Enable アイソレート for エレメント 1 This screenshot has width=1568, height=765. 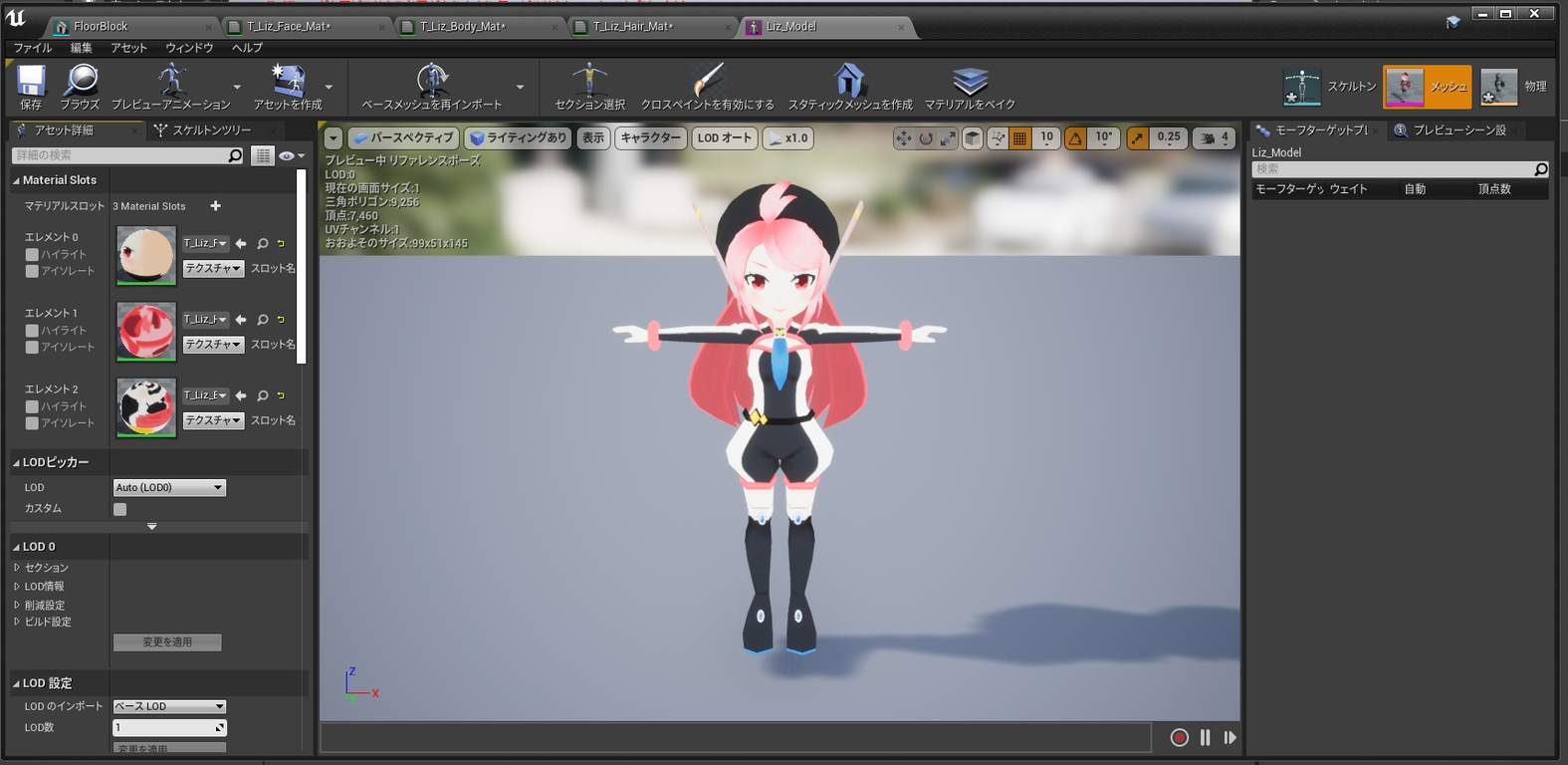tap(32, 347)
